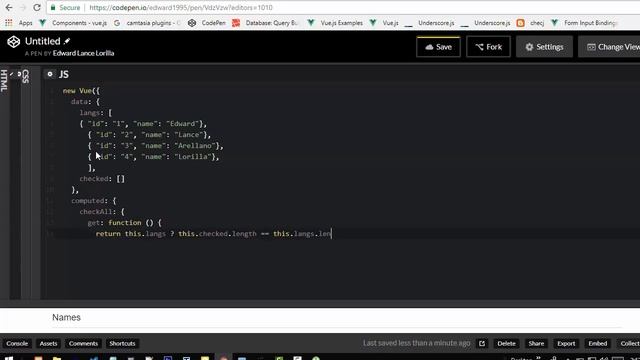Fork this pen
This screenshot has width=640, height=360.
tap(488, 47)
